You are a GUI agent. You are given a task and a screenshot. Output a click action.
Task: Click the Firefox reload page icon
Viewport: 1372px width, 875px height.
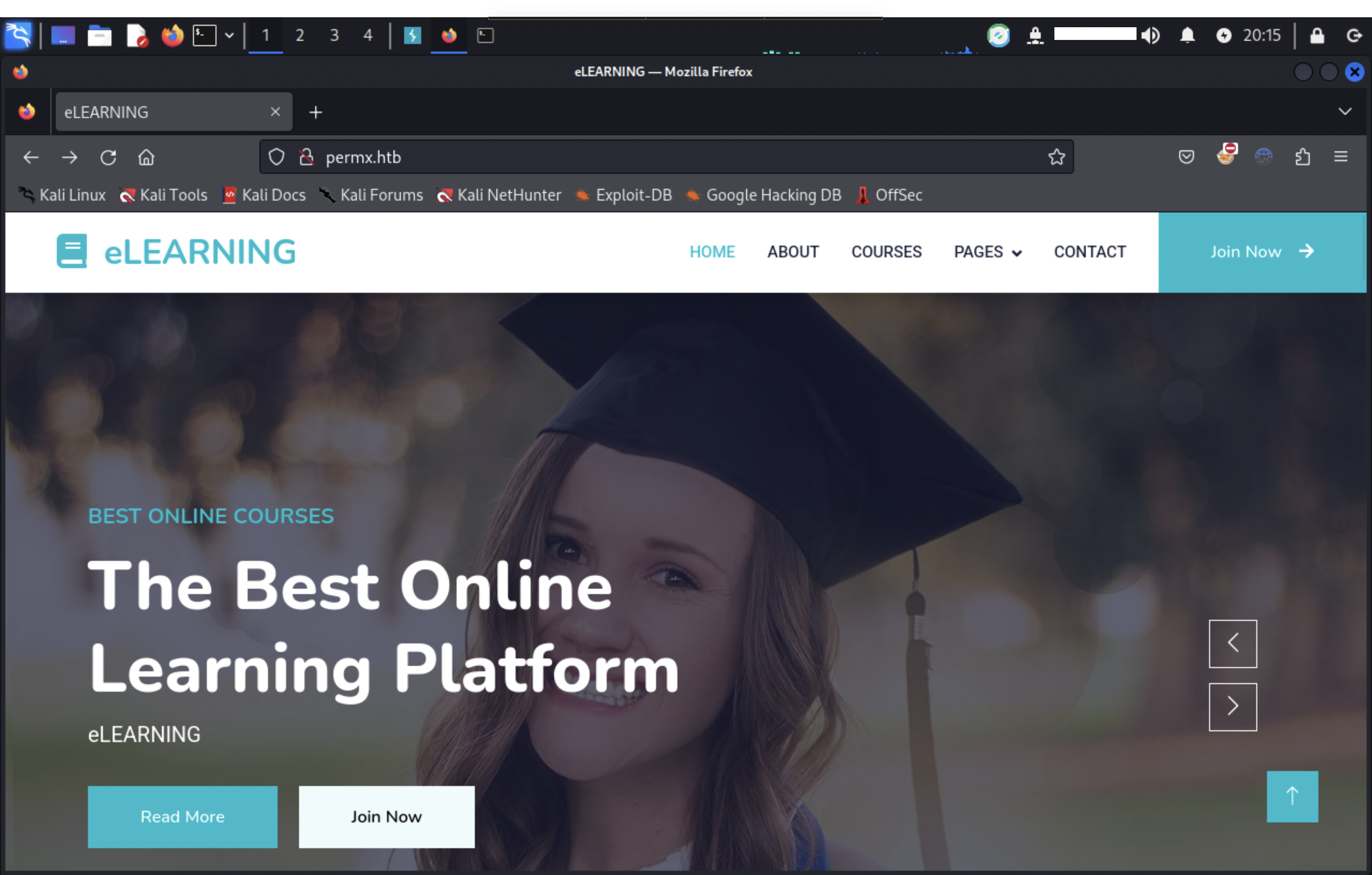(108, 157)
